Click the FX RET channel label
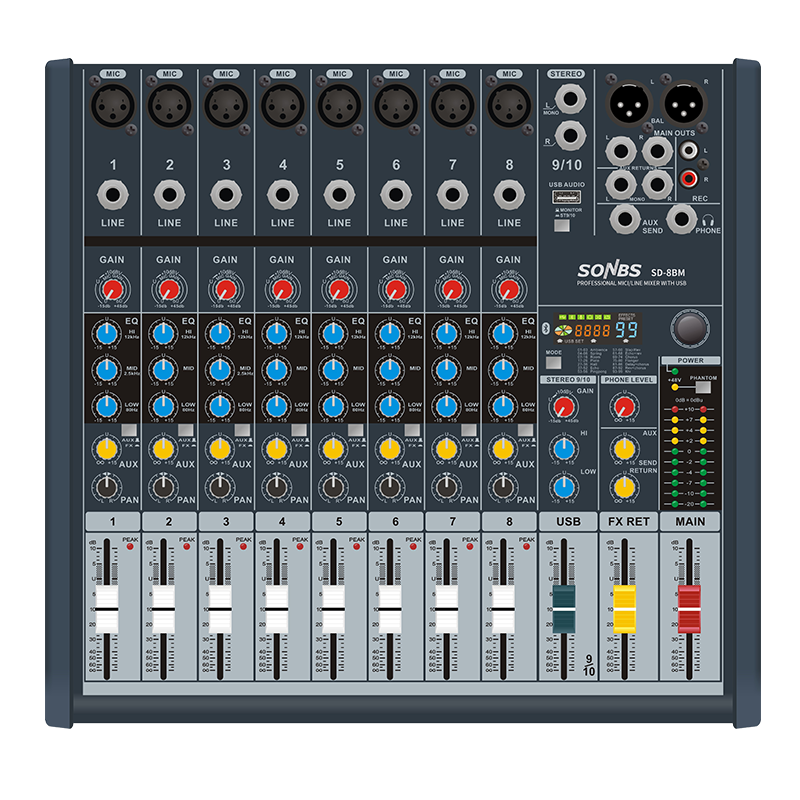The height and width of the screenshot is (800, 800). 628,522
